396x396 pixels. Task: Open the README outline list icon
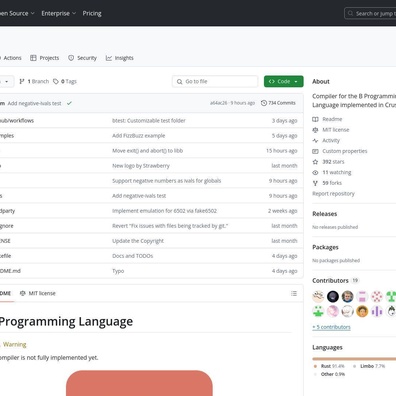294,293
